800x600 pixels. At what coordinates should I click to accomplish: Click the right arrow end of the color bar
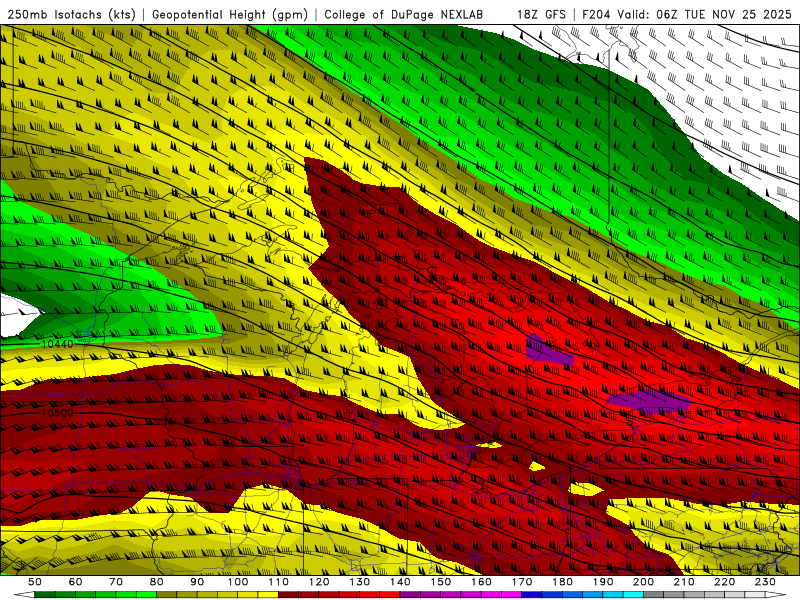[x=776, y=595]
